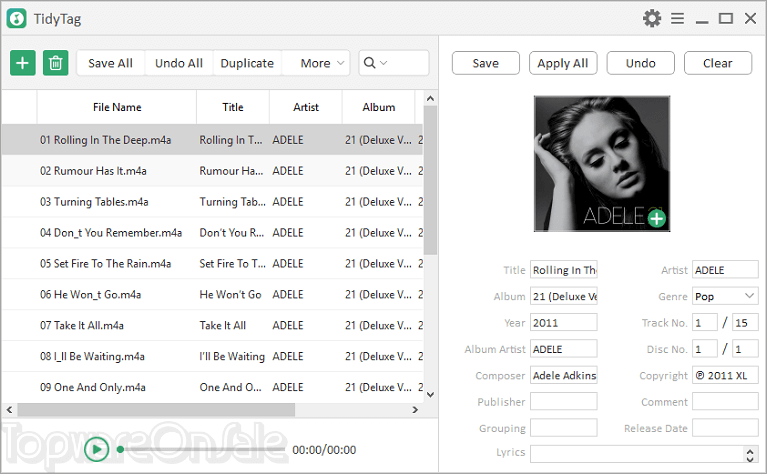The height and width of the screenshot is (474, 767).
Task: Select 02 Rumour Has It.m4a
Action: (212, 171)
